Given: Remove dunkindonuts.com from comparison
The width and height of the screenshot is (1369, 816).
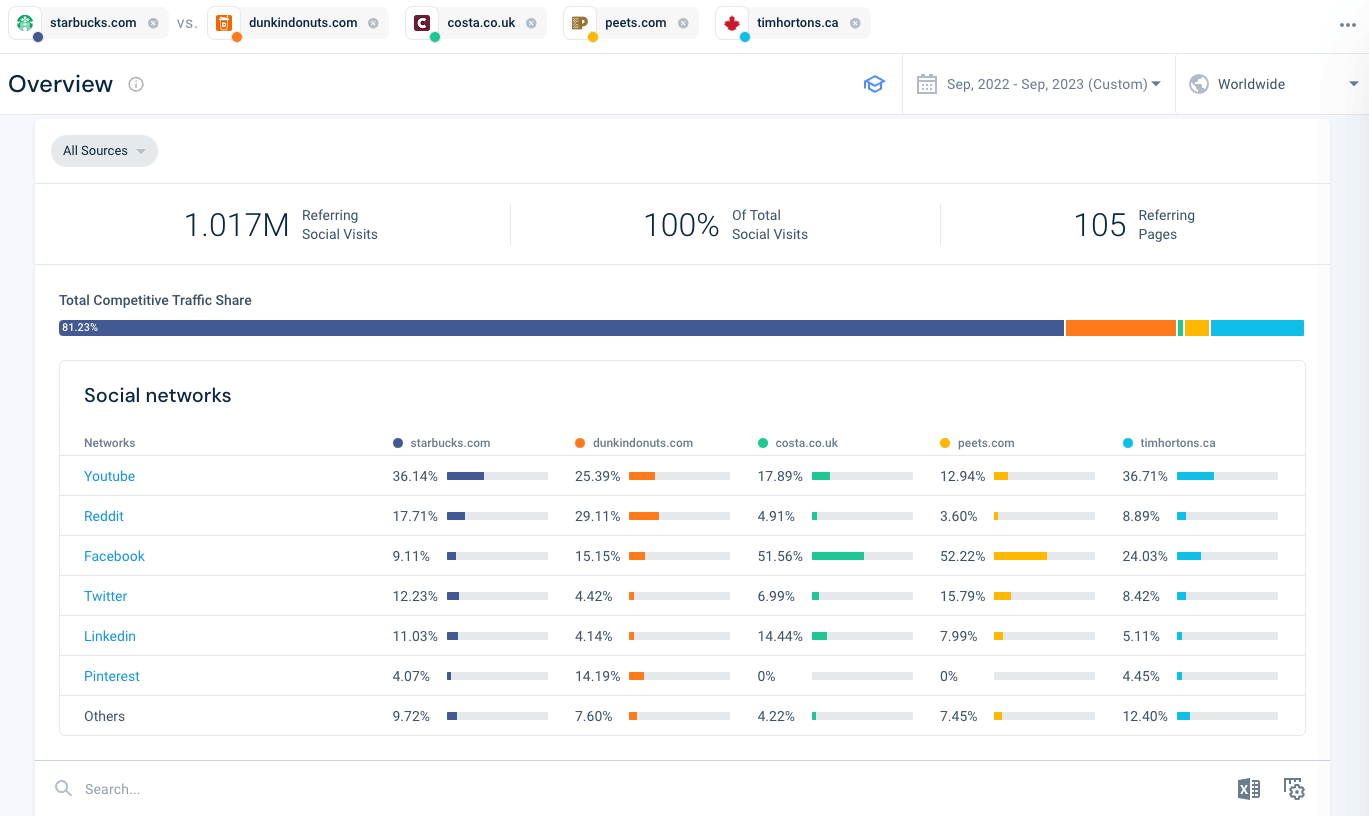Looking at the screenshot, I should pyautogui.click(x=373, y=23).
